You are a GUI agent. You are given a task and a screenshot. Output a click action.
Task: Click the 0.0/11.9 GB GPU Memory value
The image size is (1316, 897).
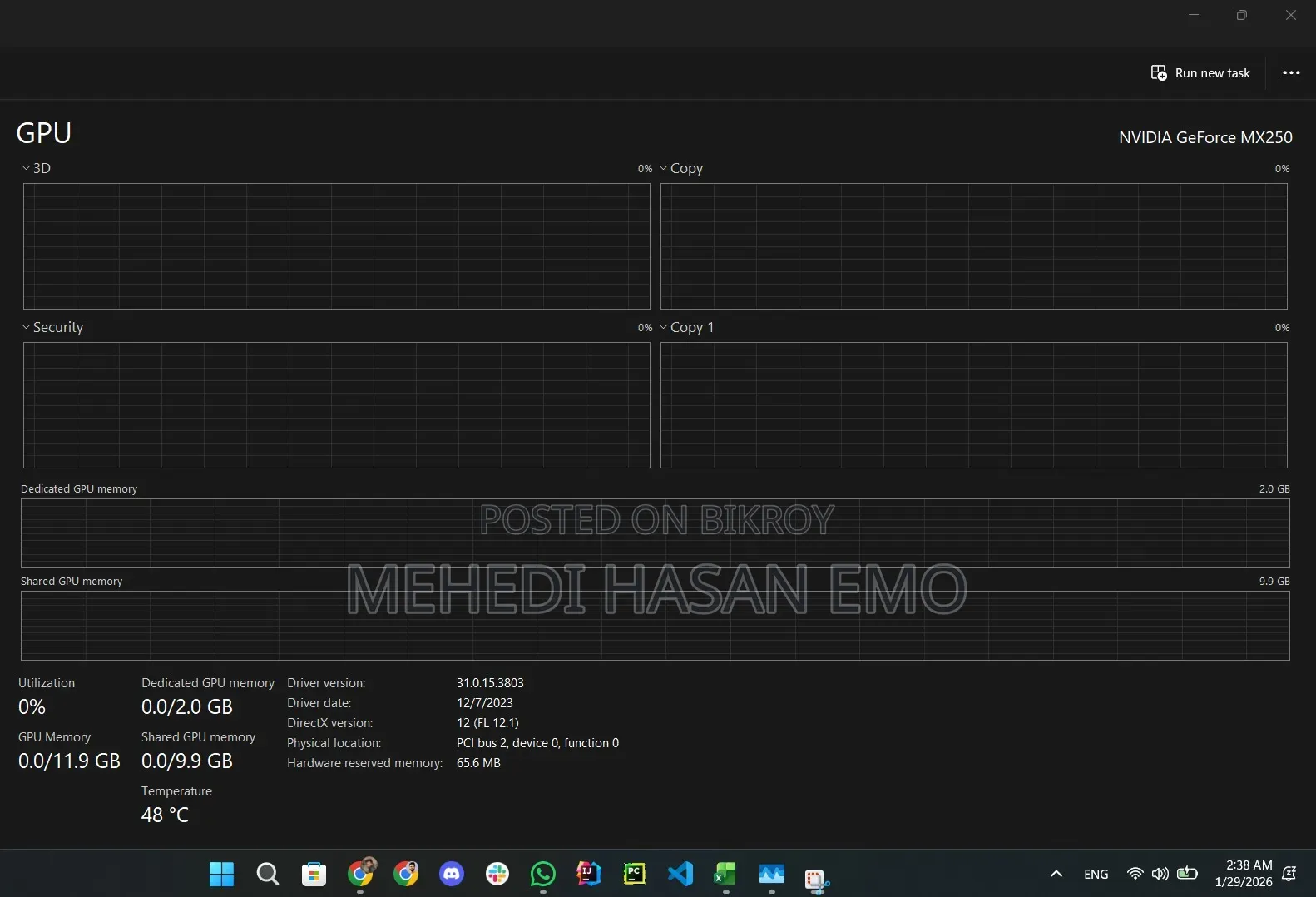(69, 761)
